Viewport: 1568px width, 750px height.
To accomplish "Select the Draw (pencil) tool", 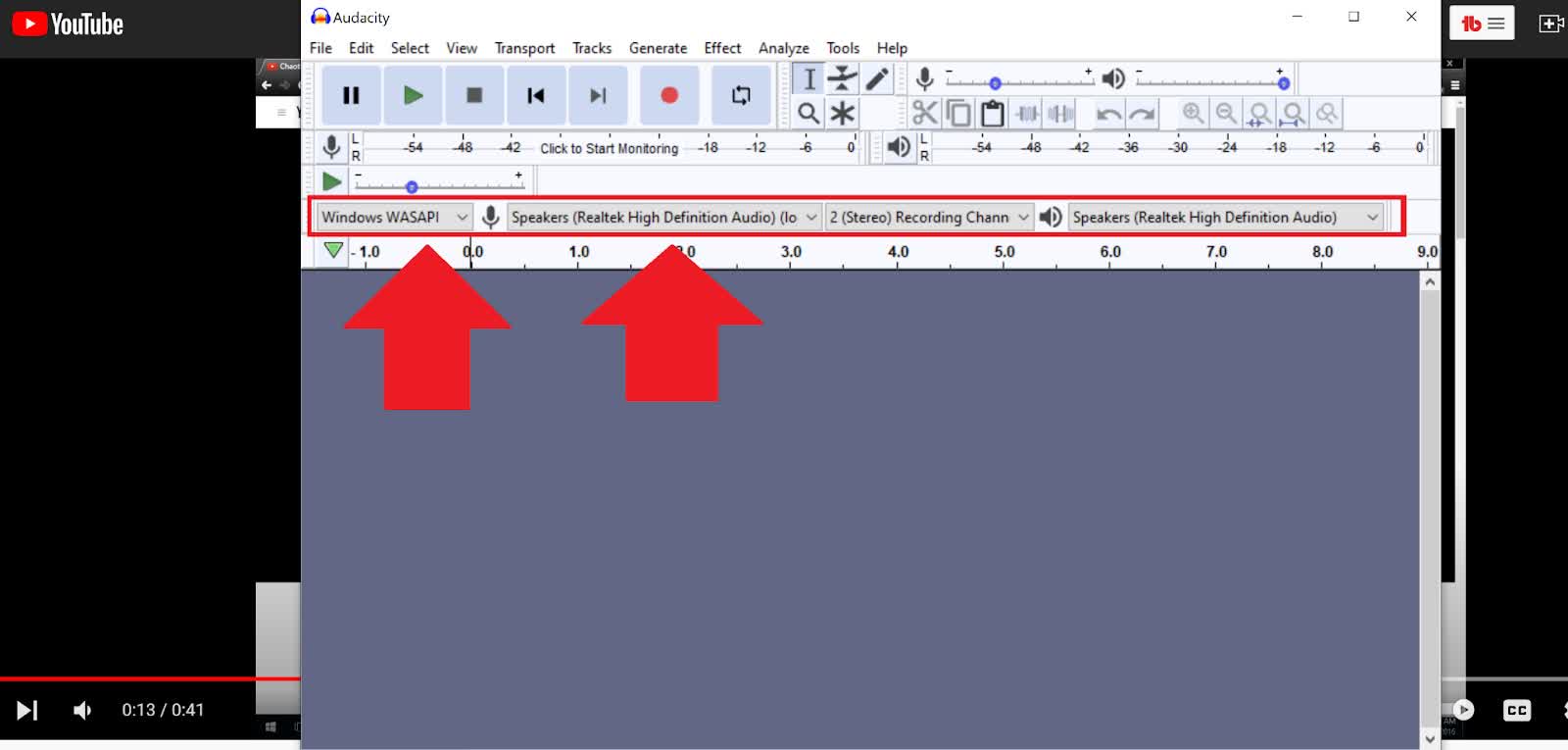I will tap(876, 79).
